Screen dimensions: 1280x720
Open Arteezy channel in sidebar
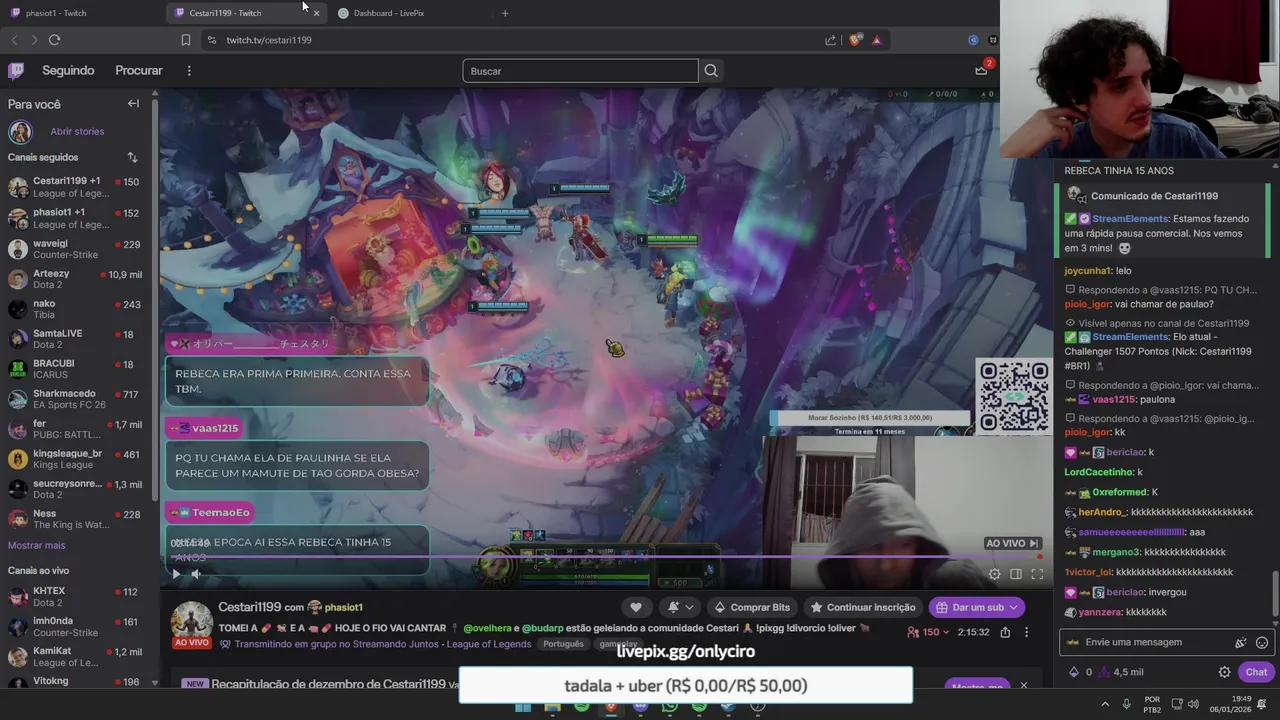coord(77,279)
